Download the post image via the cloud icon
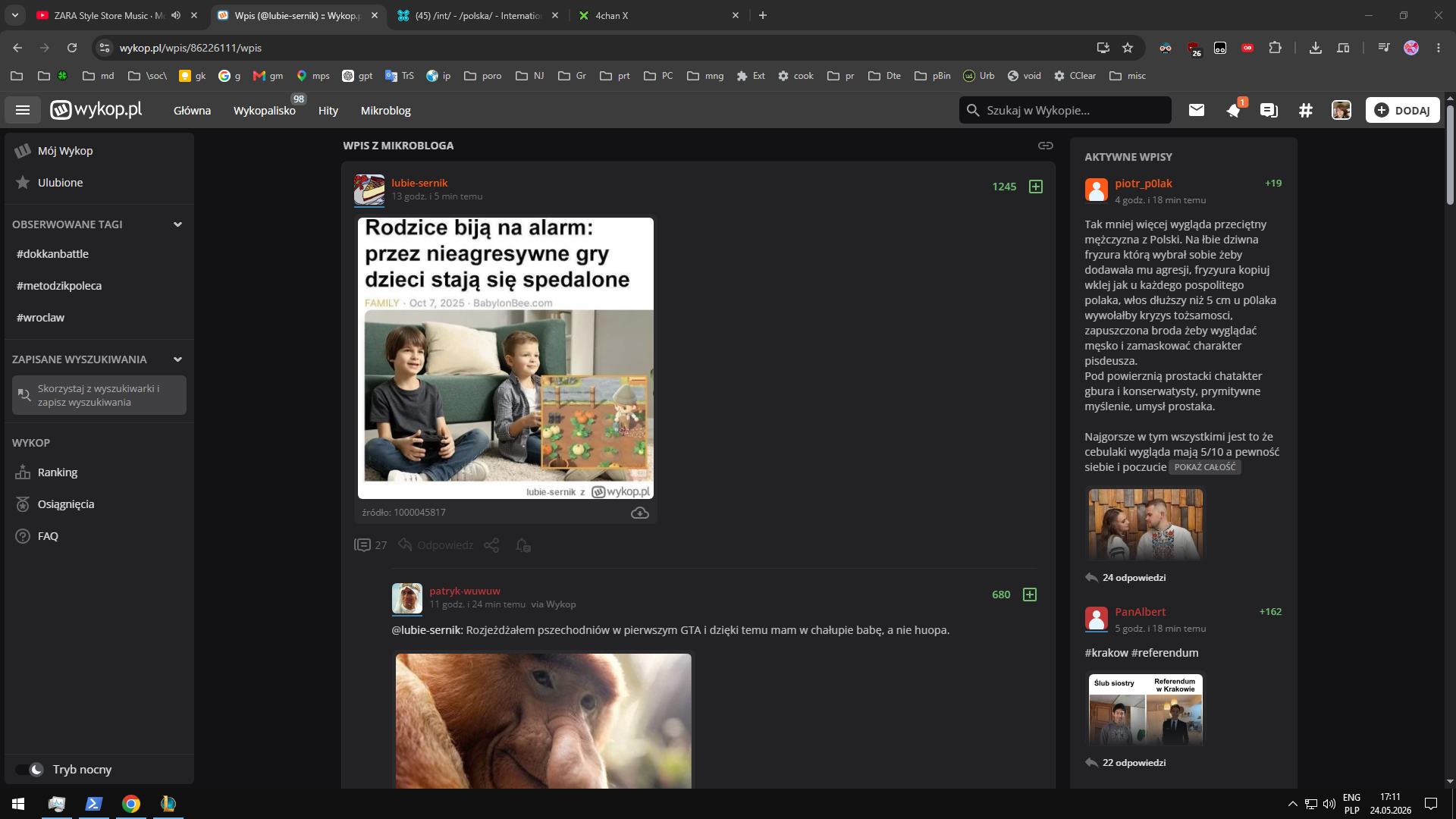Image resolution: width=1456 pixels, height=819 pixels. click(639, 513)
